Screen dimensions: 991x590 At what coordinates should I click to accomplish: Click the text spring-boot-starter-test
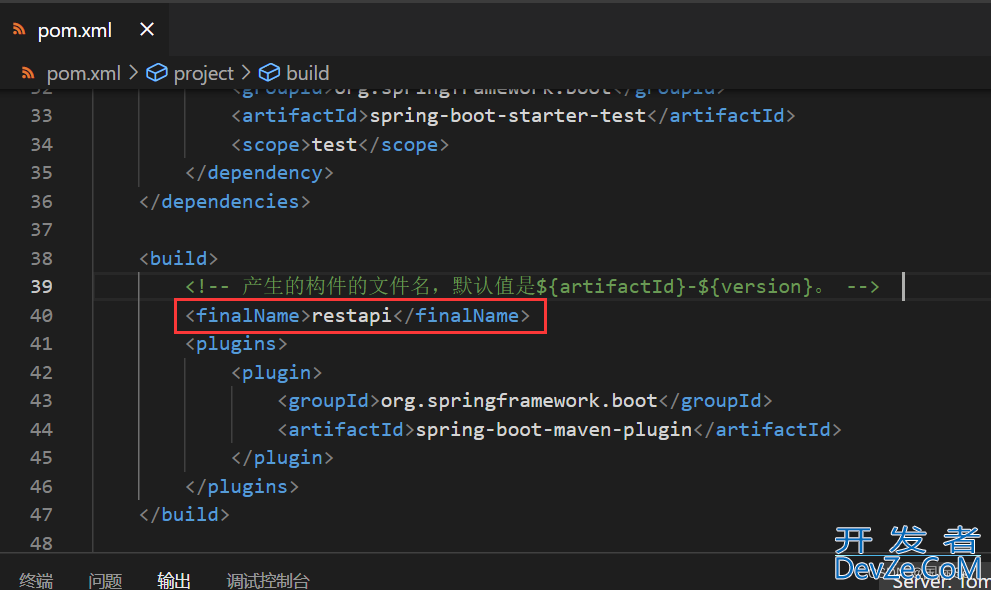point(508,116)
